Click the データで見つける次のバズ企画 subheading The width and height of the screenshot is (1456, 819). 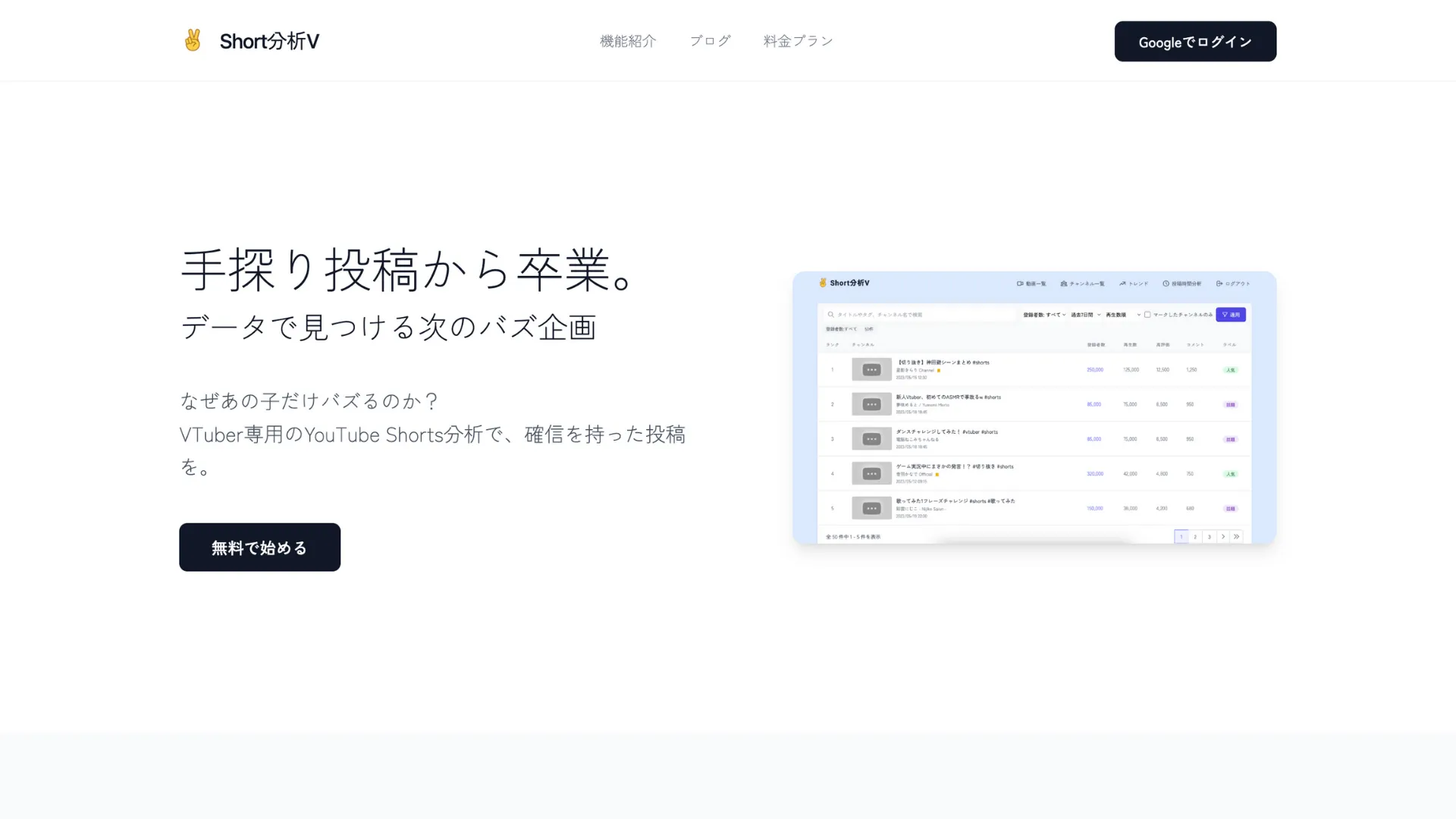pyautogui.click(x=388, y=327)
